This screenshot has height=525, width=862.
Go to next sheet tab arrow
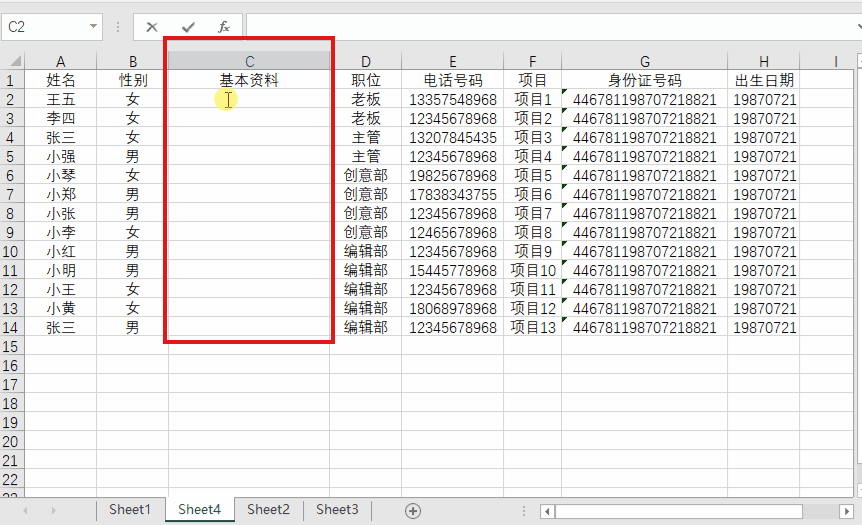click(x=53, y=511)
